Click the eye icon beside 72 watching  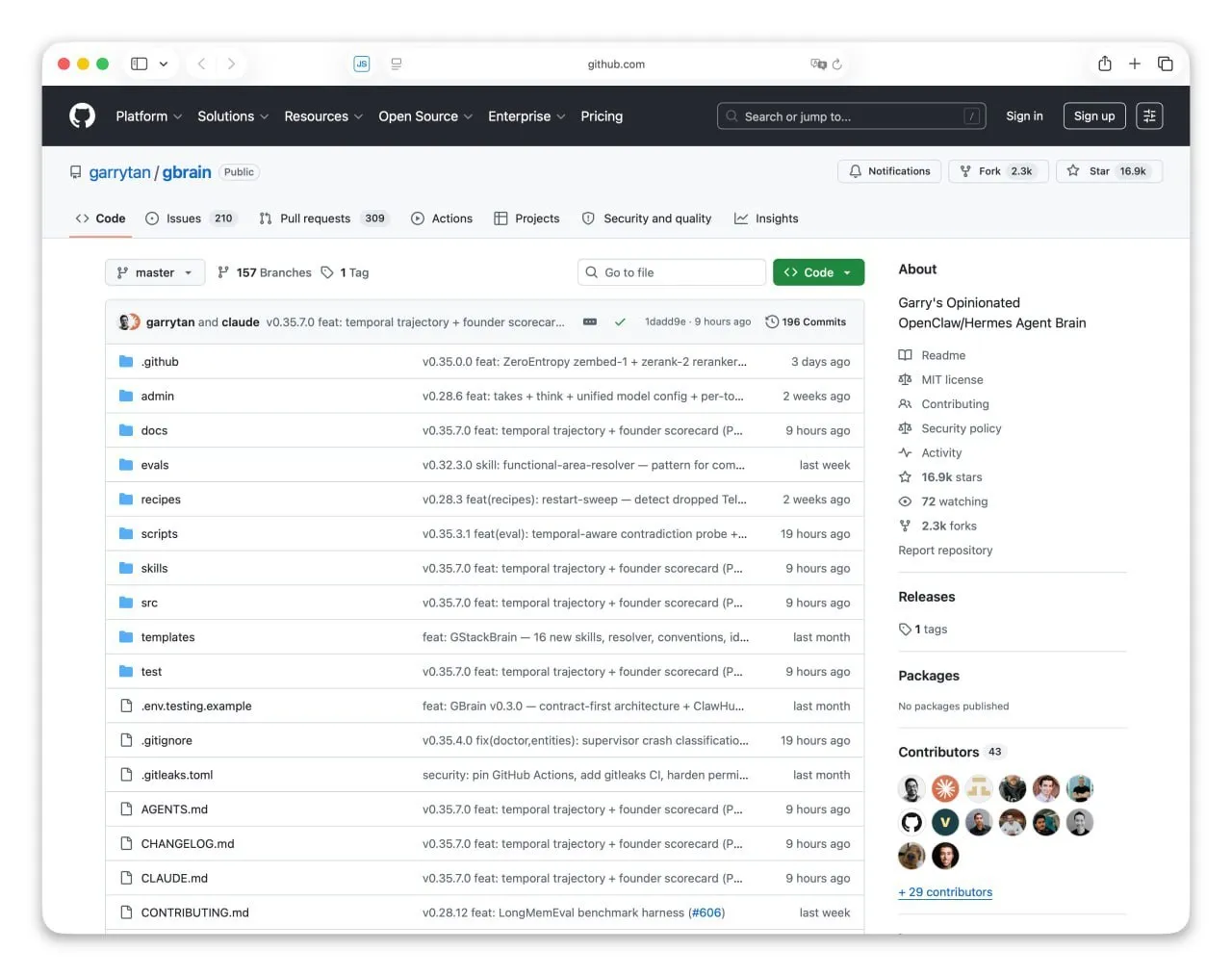[905, 501]
